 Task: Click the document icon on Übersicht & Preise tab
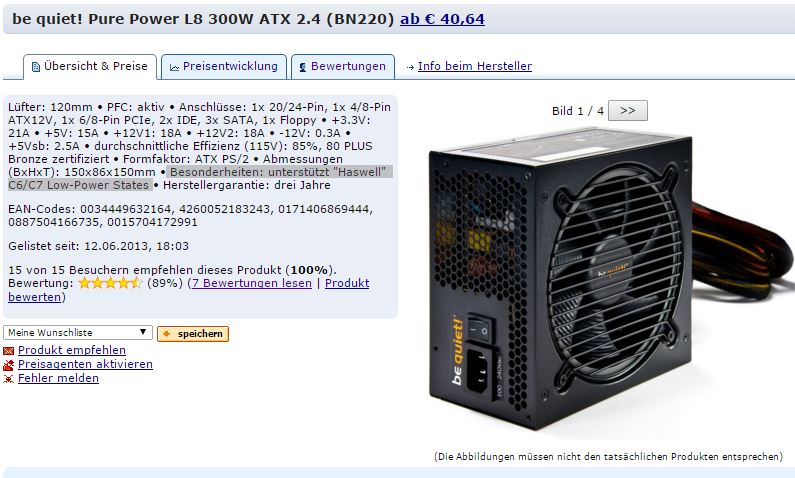(x=36, y=67)
